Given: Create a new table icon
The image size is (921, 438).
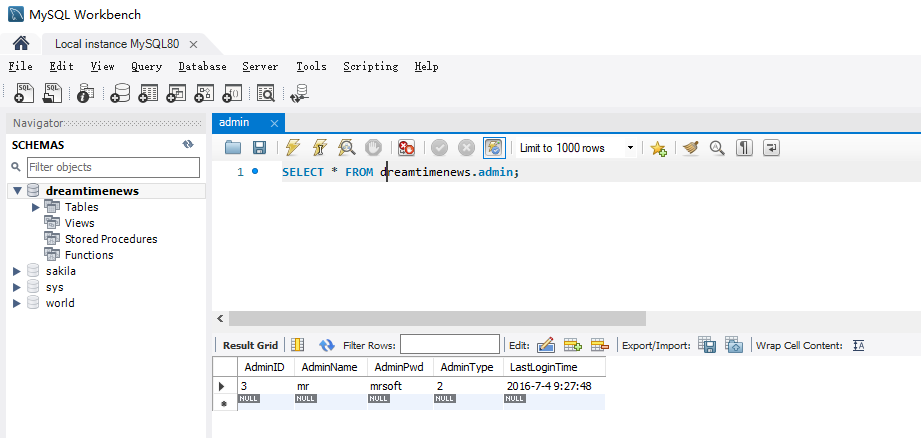Looking at the screenshot, I should [148, 93].
